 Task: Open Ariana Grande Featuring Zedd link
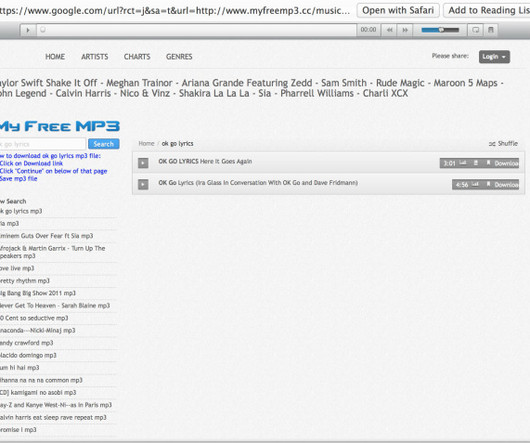[x=247, y=83]
